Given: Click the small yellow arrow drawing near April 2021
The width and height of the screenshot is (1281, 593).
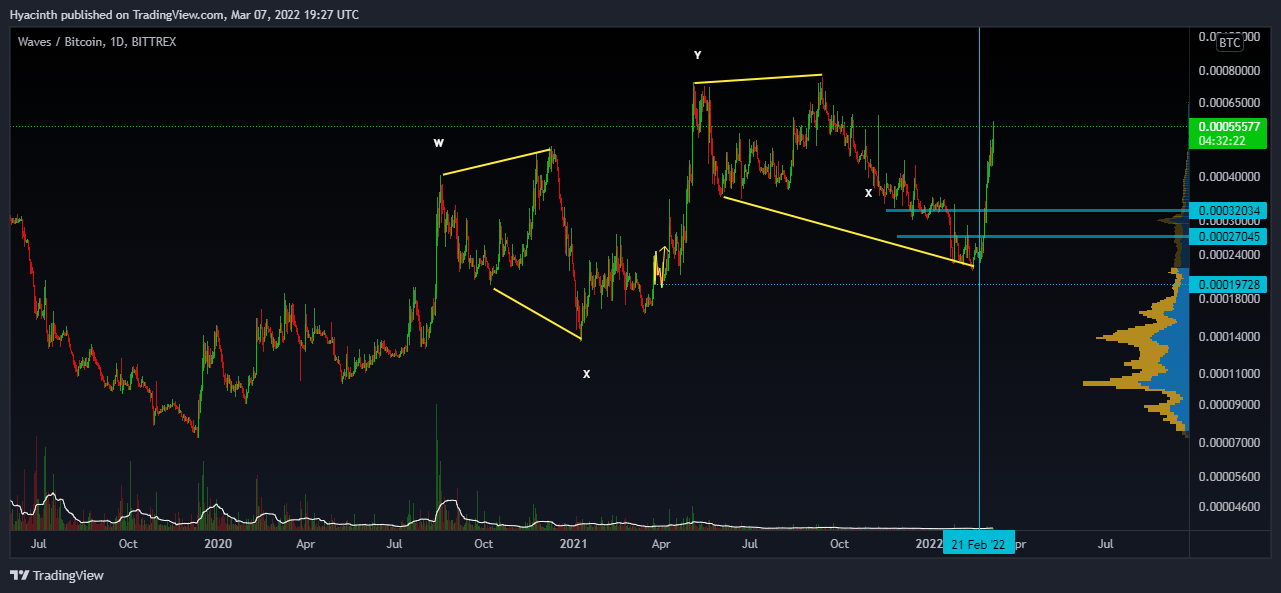Looking at the screenshot, I should point(660,266).
